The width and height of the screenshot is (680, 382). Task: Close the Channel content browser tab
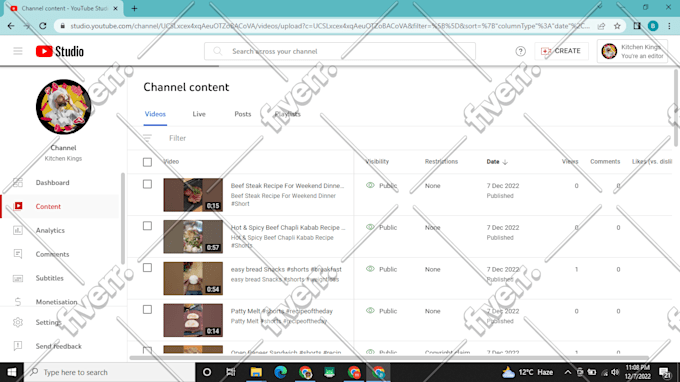115,8
